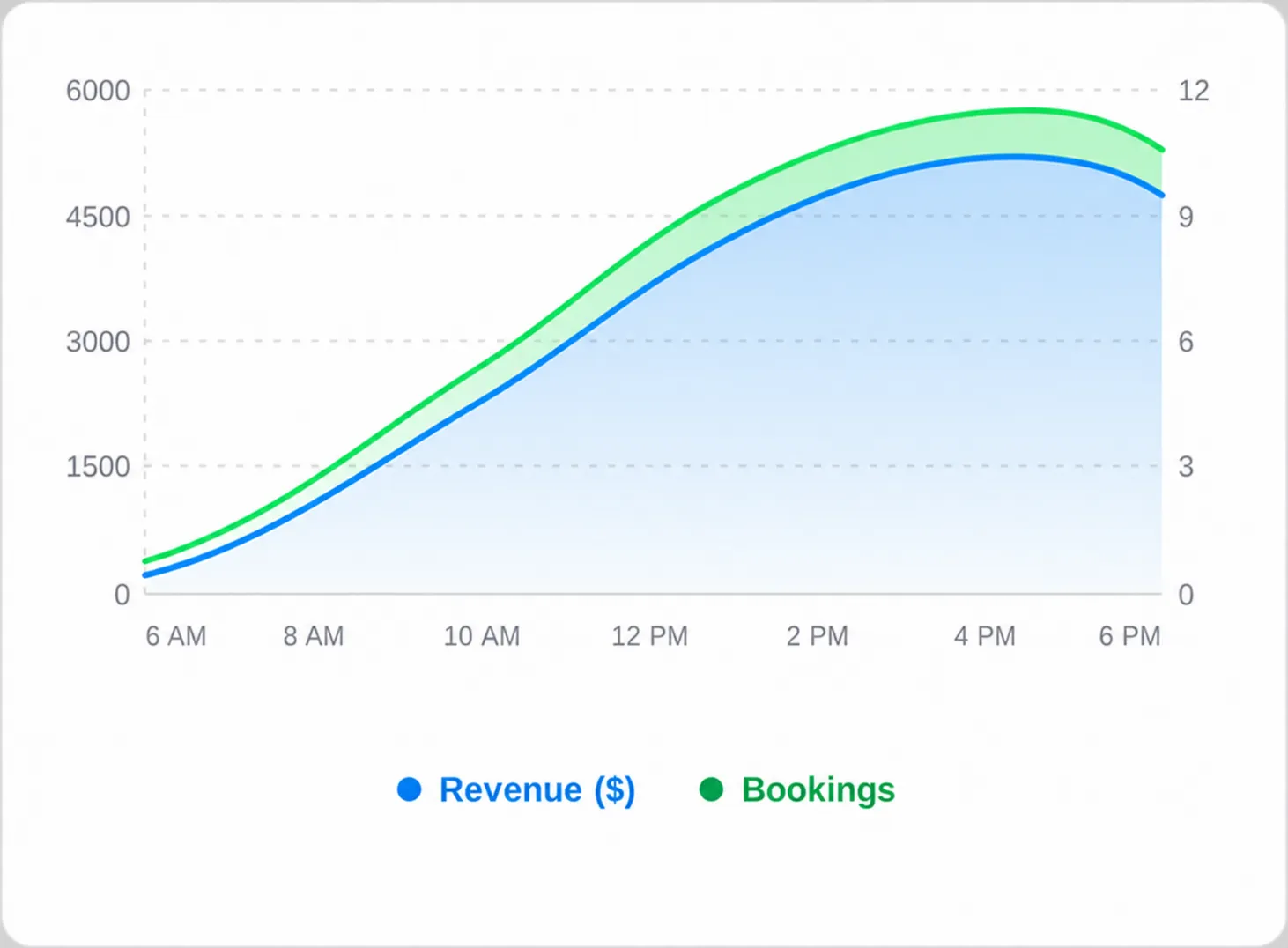The height and width of the screenshot is (948, 1288).
Task: Click the blue Revenue legend dot
Action: 410,789
